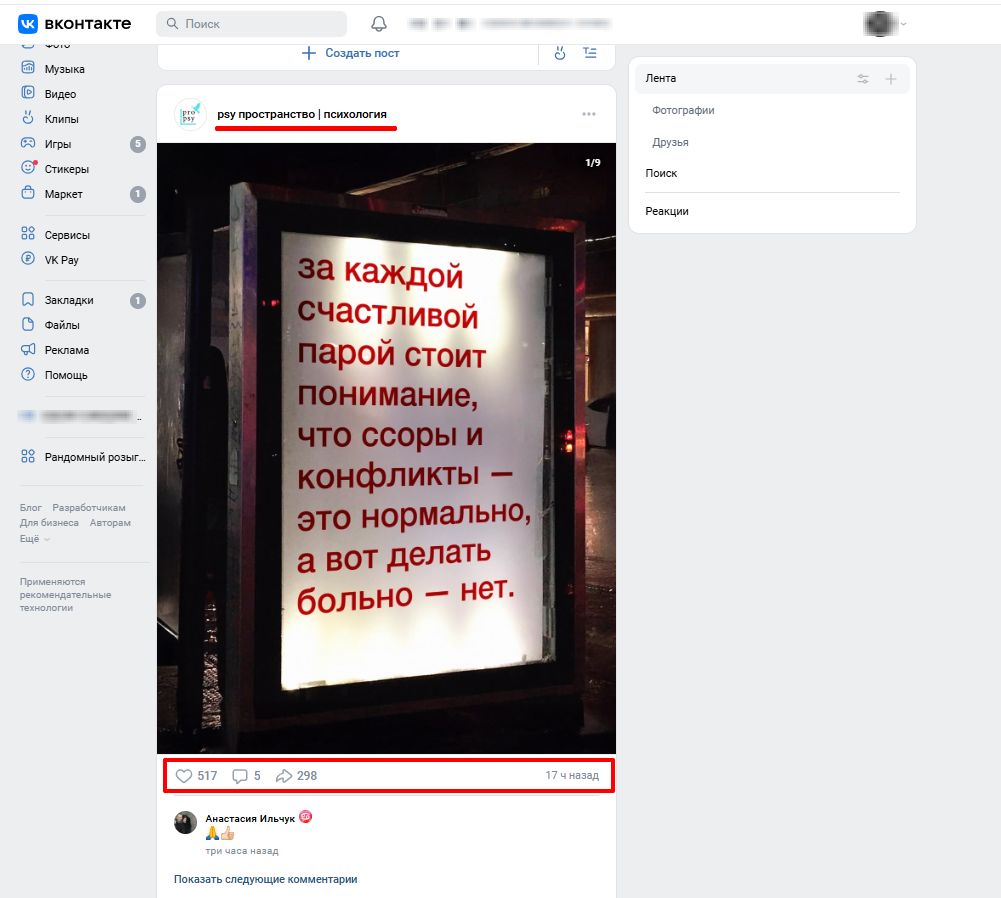Click the Маркет bag icon
This screenshot has width=1001, height=898.
[28, 193]
